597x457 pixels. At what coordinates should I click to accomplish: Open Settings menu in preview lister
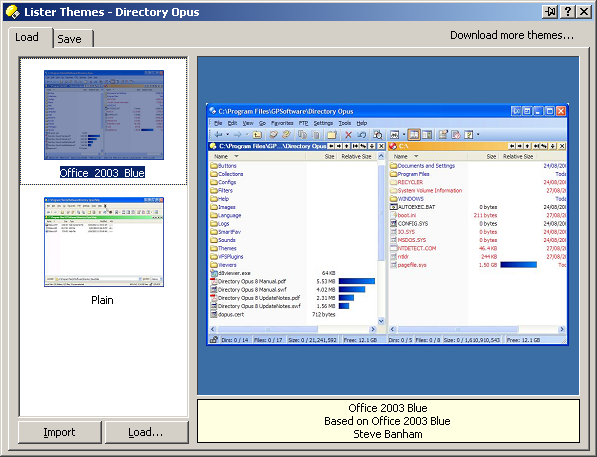coord(323,123)
